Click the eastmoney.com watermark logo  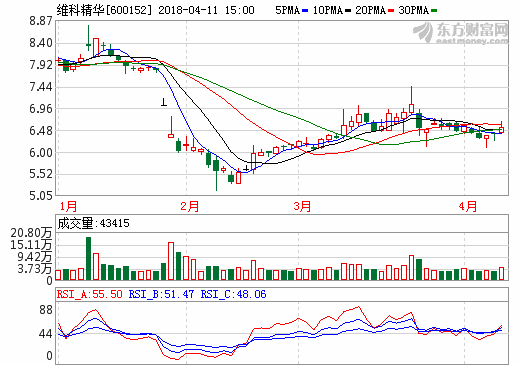click(x=461, y=33)
